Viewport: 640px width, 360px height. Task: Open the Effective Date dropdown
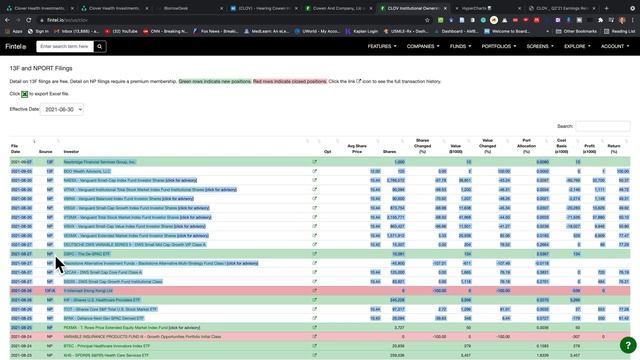coord(62,109)
